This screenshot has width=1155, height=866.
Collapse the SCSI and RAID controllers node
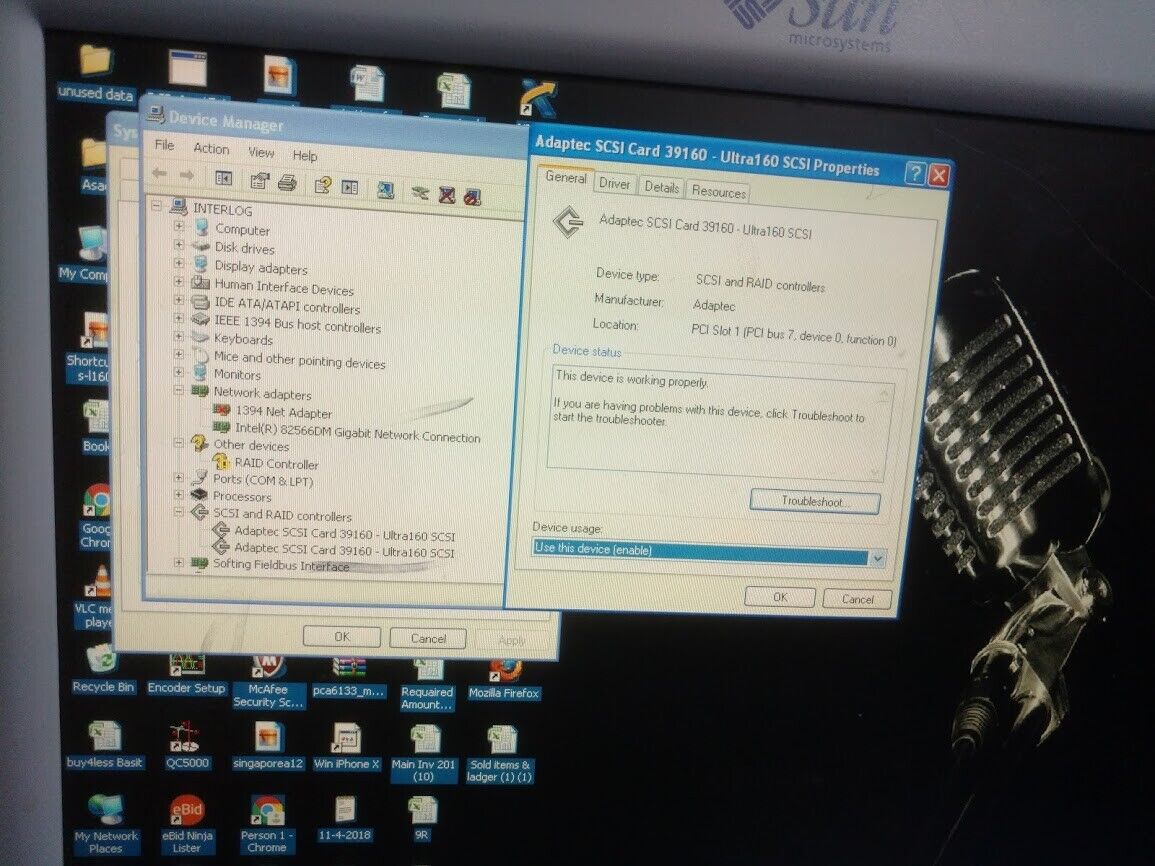pos(178,510)
